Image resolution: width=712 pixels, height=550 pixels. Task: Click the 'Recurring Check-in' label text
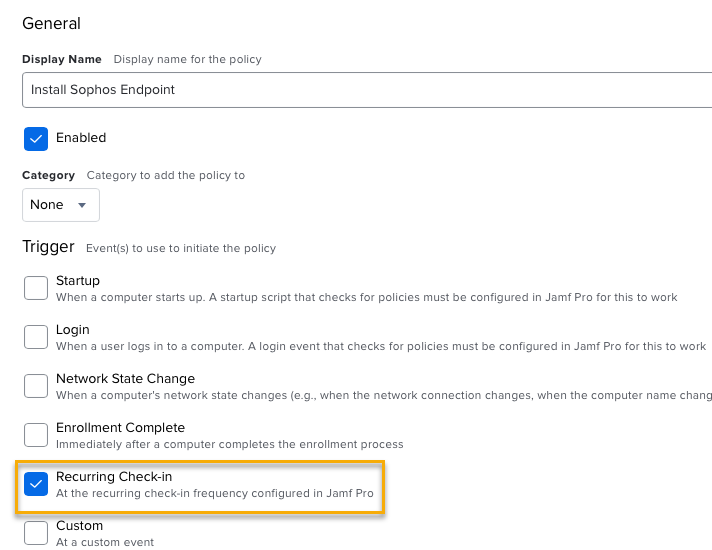click(x=114, y=476)
